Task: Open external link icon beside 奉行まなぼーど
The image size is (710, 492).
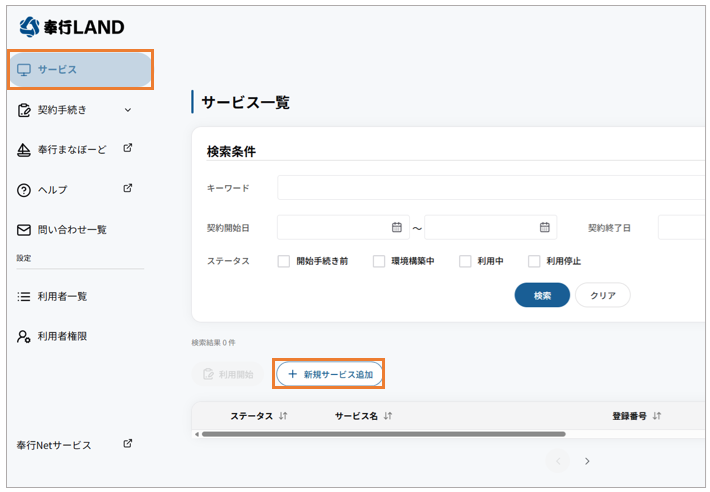Action: [x=128, y=148]
